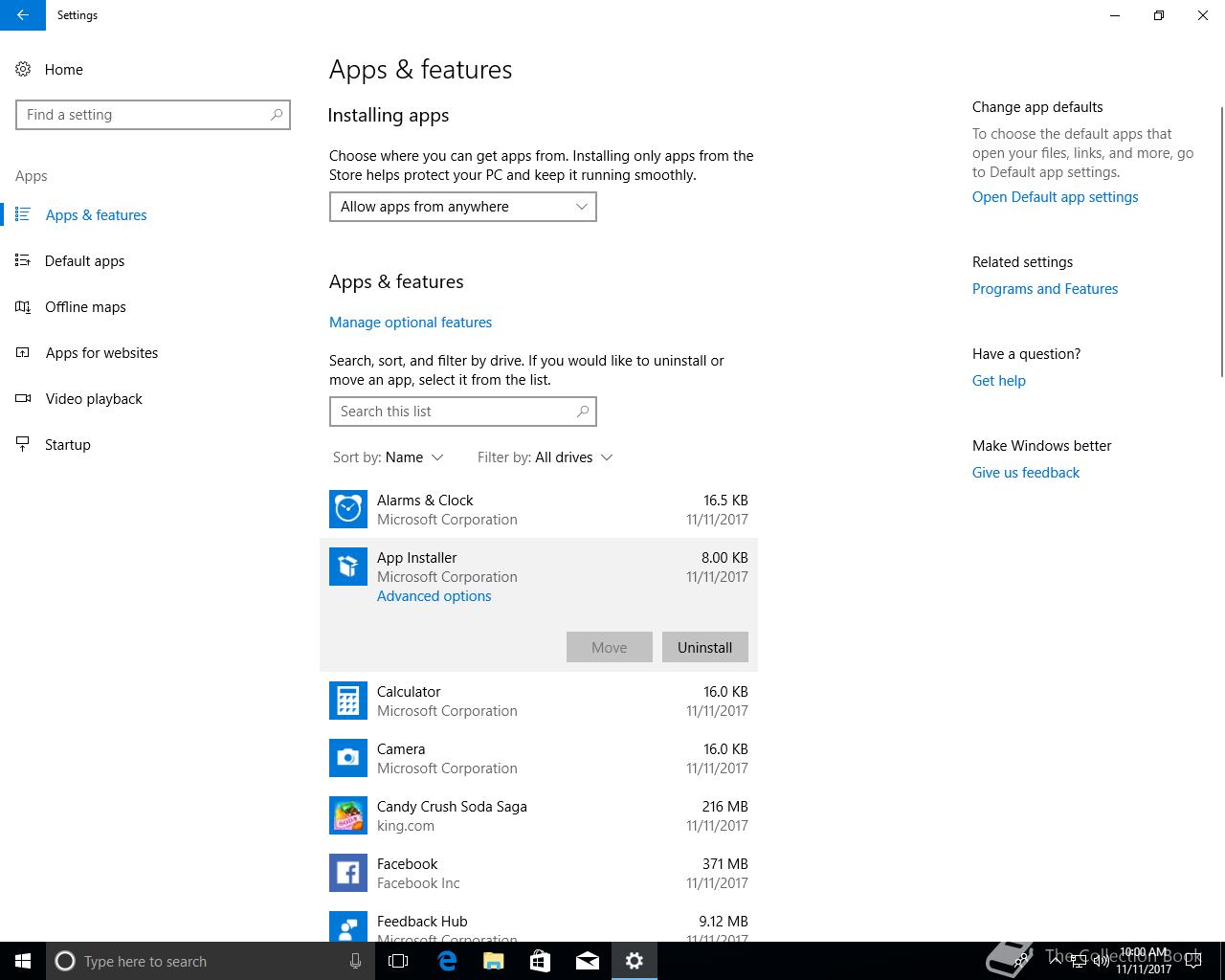
Task: Click the taskbar clock showing 10:00 AM
Action: (x=1144, y=961)
